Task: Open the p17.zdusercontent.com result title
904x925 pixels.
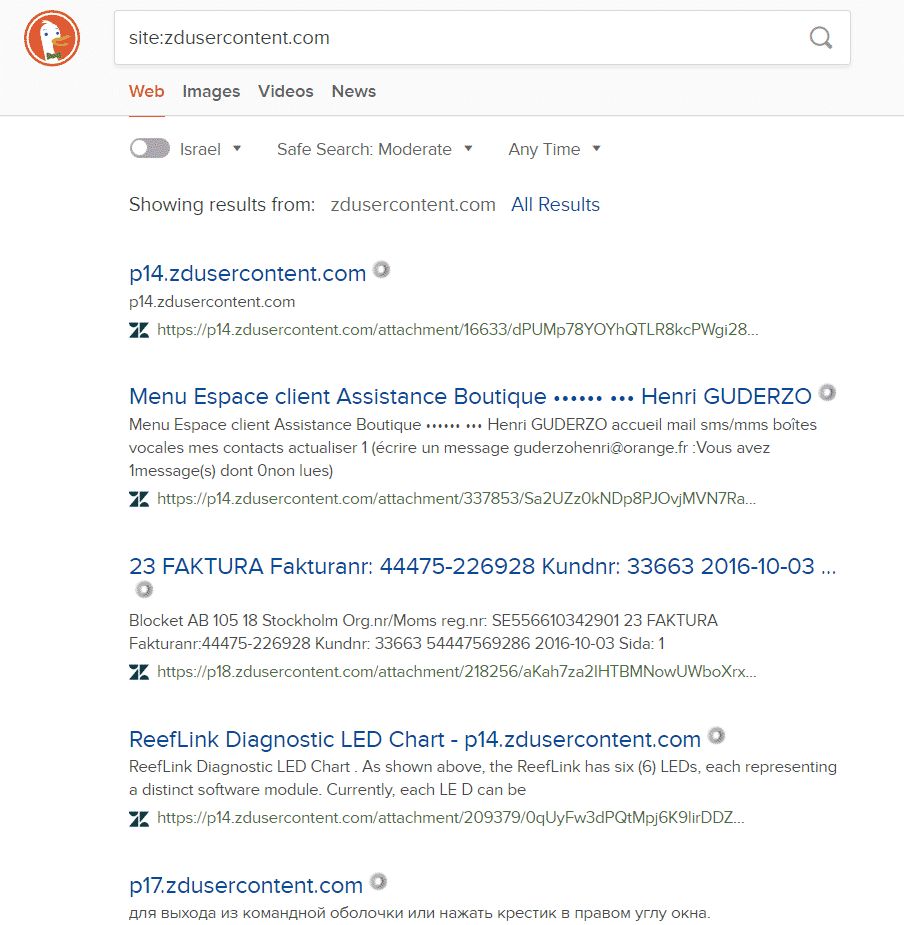Action: 245,885
